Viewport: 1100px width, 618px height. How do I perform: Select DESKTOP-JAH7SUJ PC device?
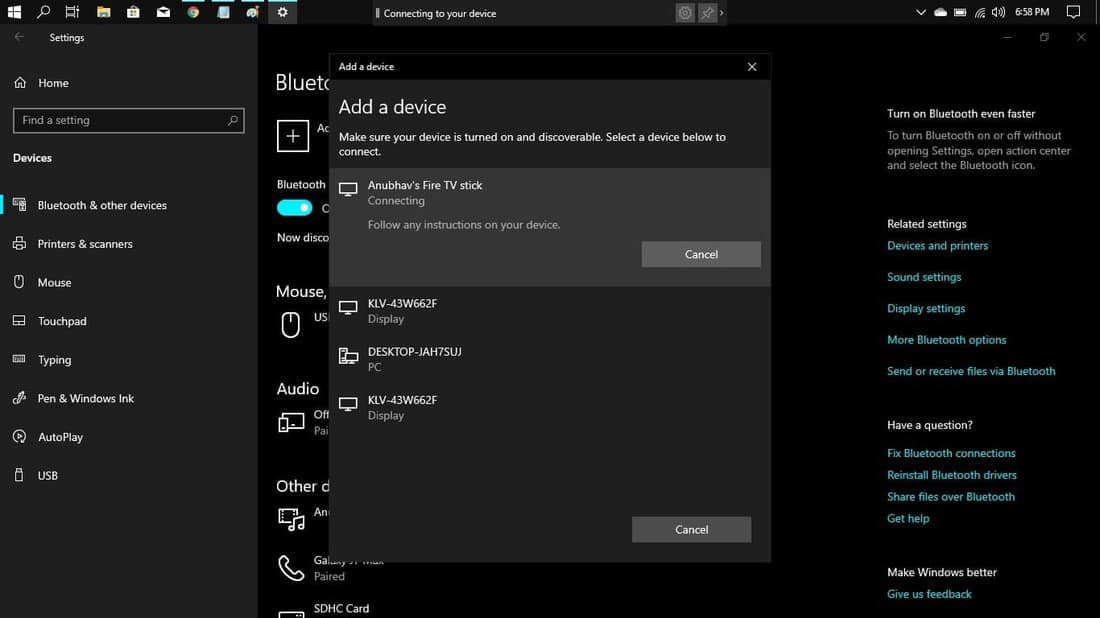[x=550, y=359]
